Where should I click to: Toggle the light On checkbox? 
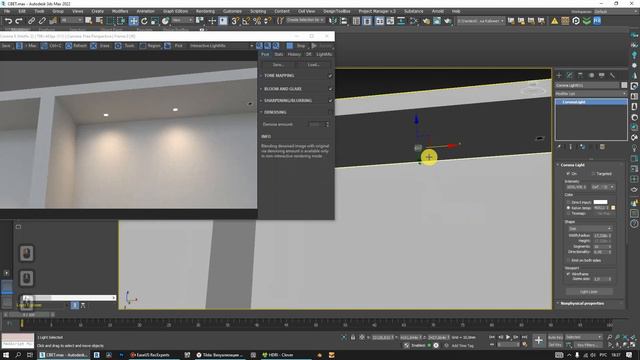pos(568,174)
